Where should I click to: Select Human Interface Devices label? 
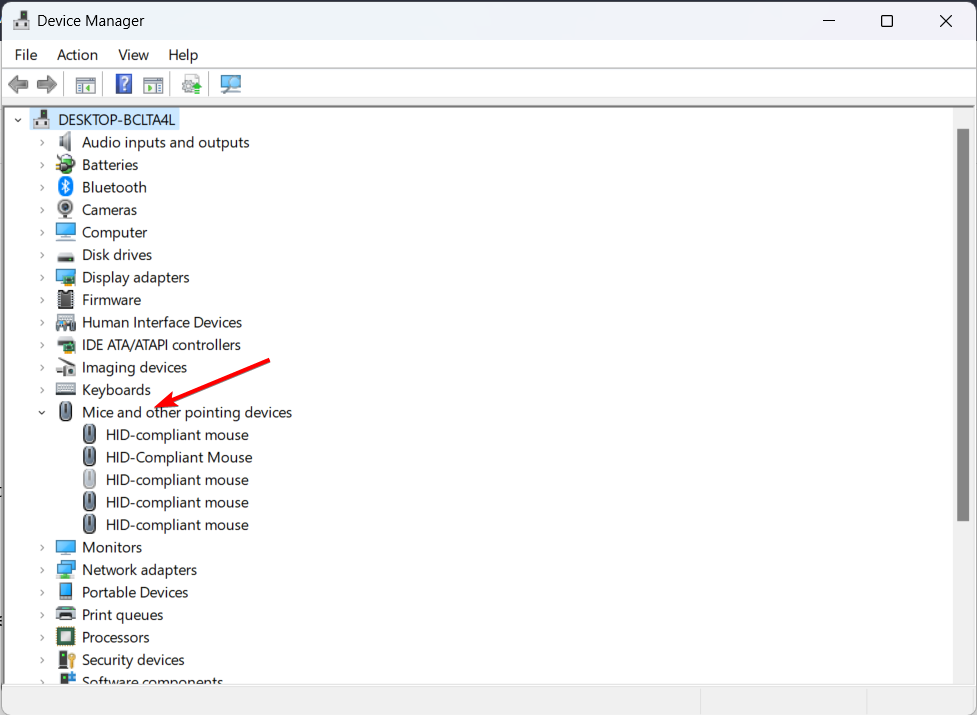point(162,322)
